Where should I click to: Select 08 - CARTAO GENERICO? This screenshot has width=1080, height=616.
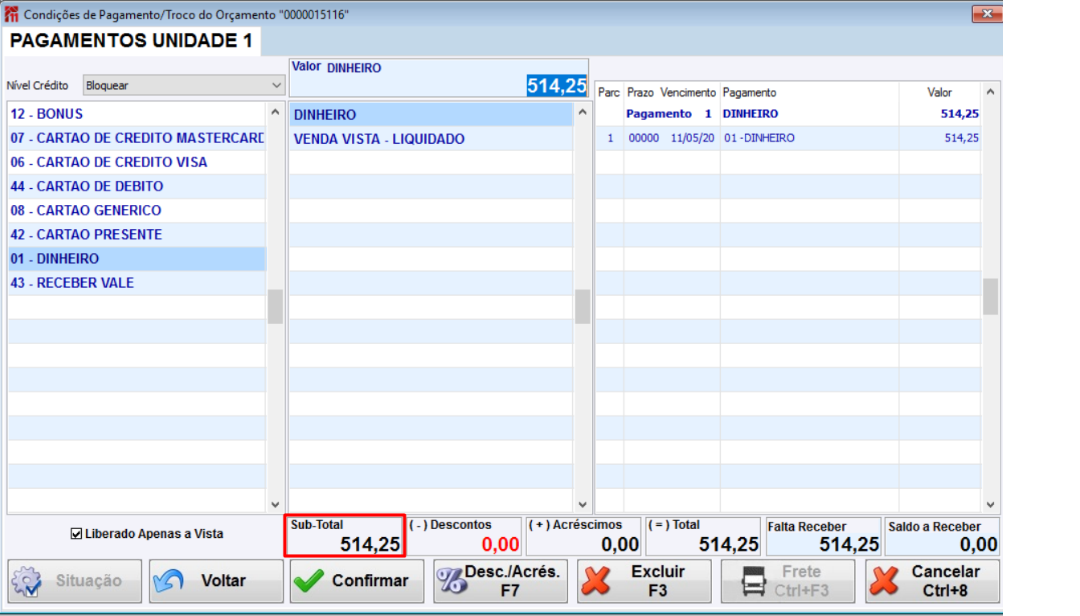(136, 211)
